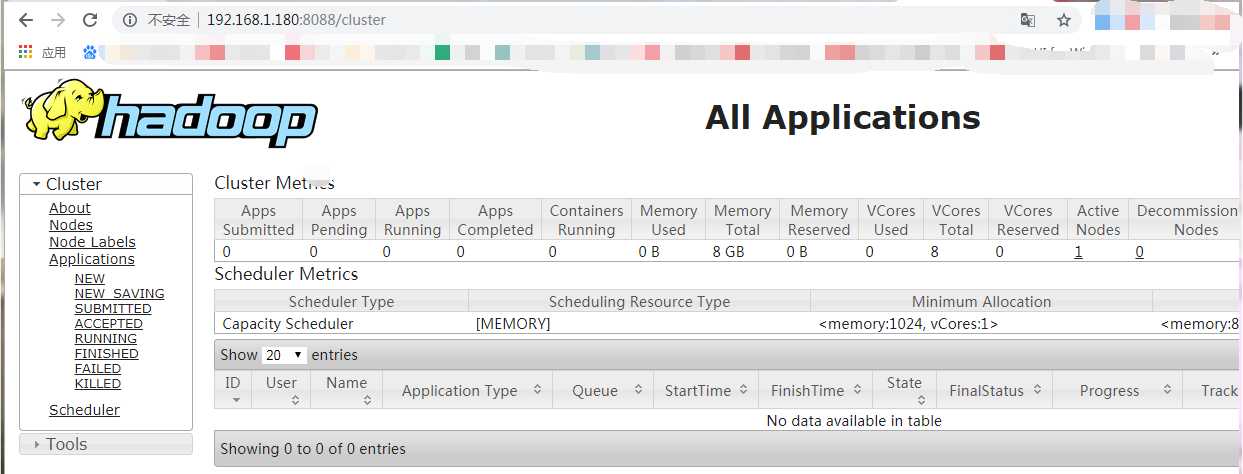
Task: Filter applications by SUBMITTED state
Action: [113, 309]
